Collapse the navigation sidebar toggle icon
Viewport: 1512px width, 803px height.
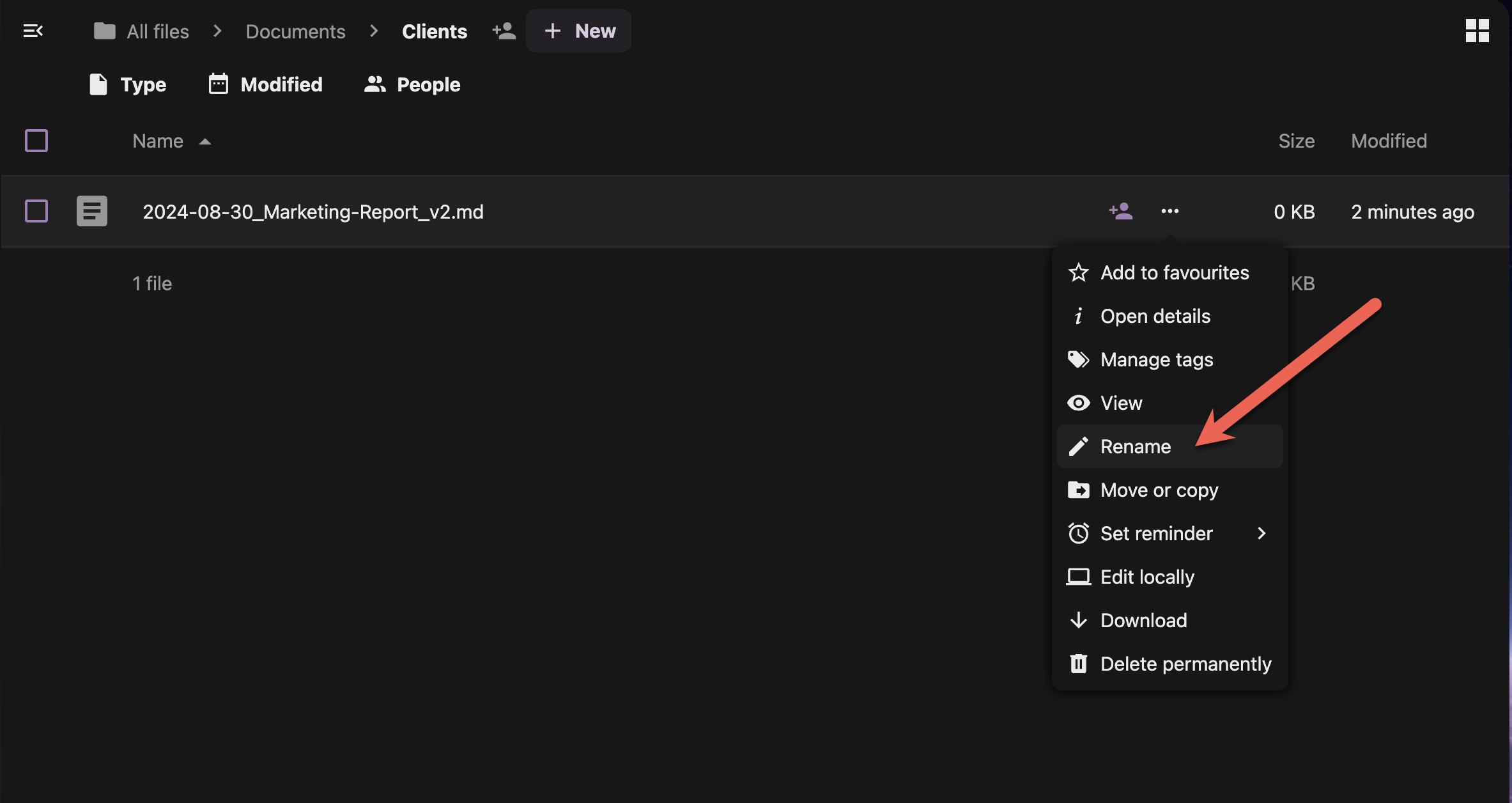pos(33,31)
